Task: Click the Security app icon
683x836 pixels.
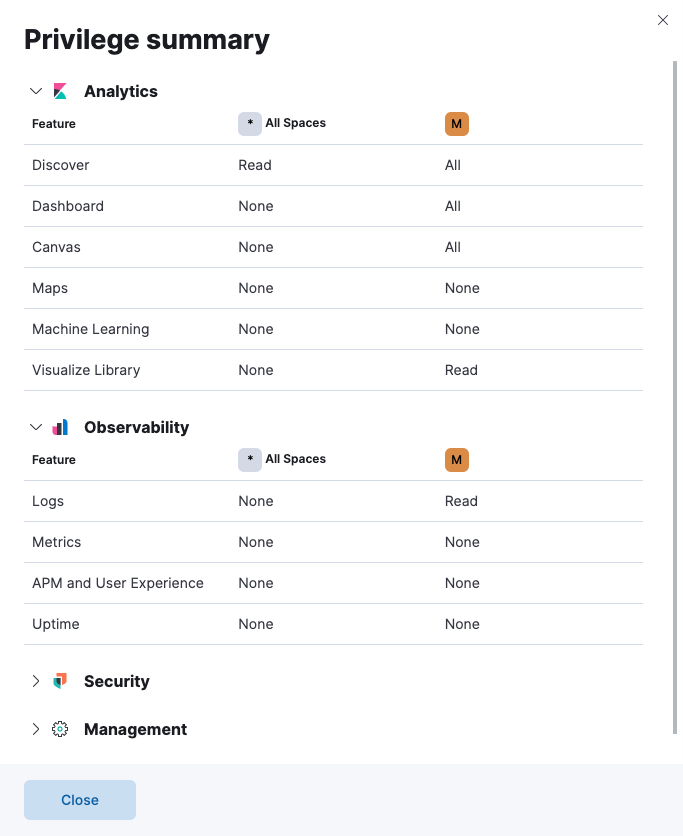Action: [x=60, y=681]
